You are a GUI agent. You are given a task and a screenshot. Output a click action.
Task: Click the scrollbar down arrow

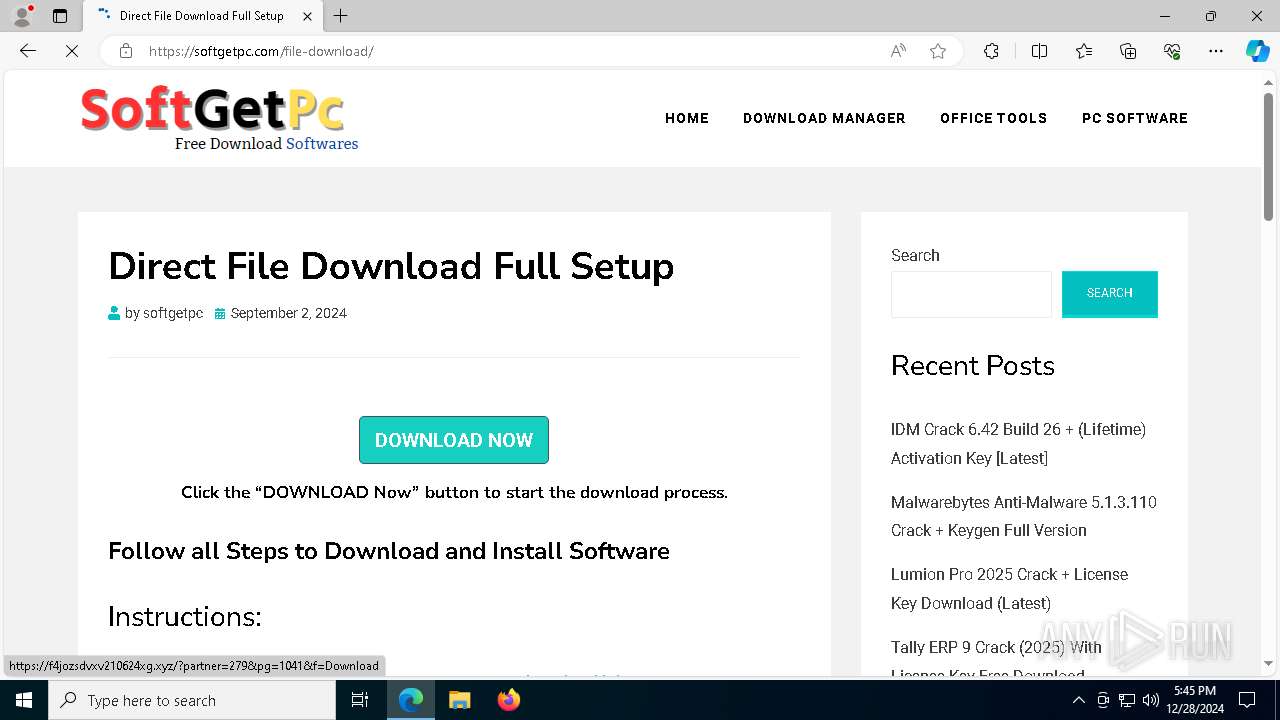(1268, 663)
